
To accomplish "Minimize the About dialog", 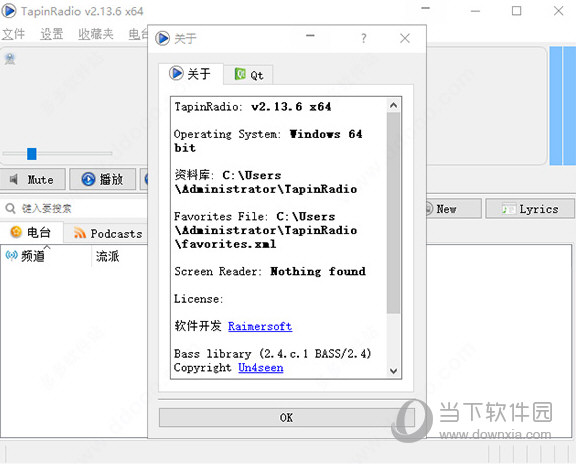I will [x=310, y=36].
